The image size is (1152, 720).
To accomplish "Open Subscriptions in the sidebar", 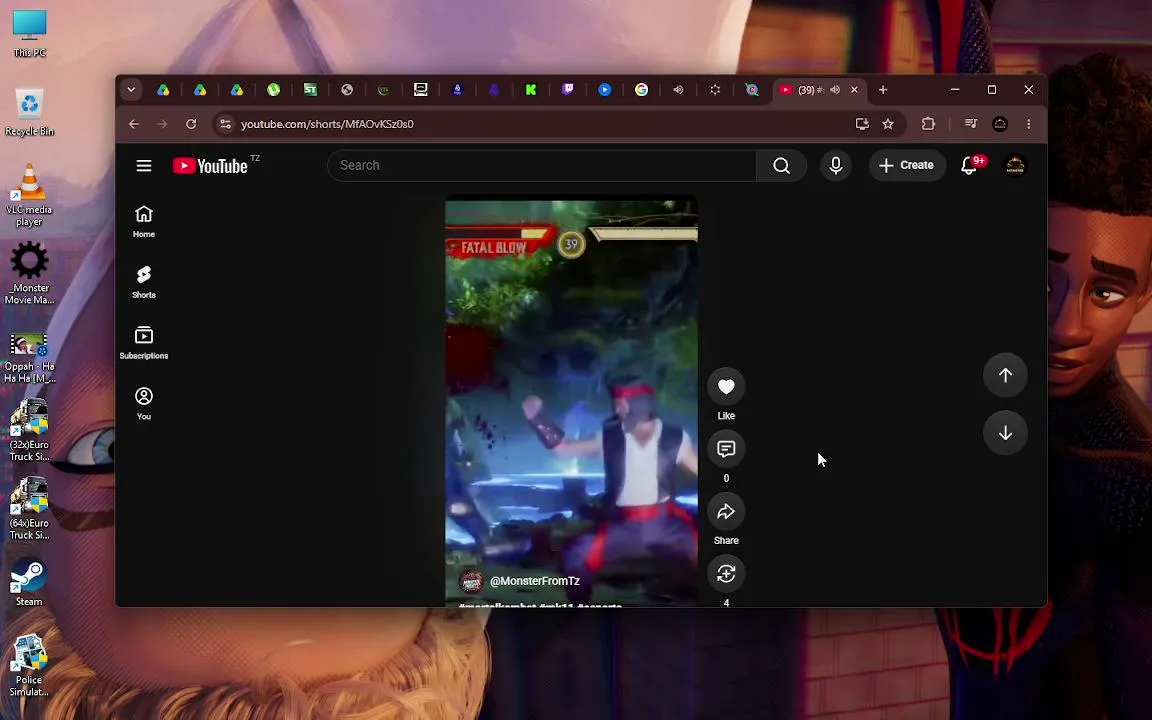I will 144,343.
